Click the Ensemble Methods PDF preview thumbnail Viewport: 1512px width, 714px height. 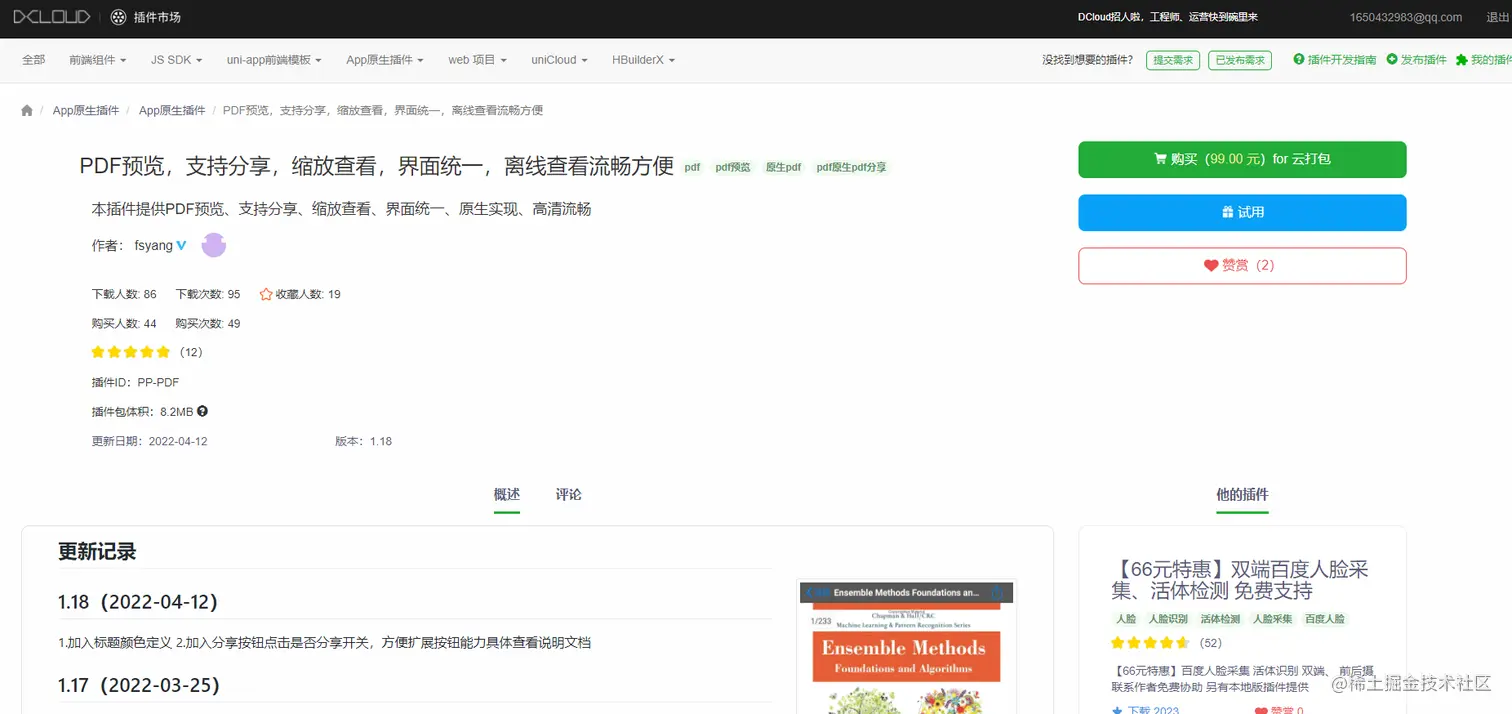pos(905,650)
